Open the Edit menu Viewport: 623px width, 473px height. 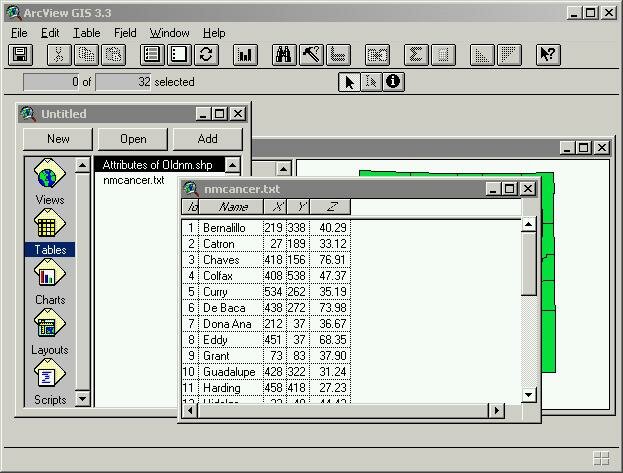pyautogui.click(x=50, y=33)
